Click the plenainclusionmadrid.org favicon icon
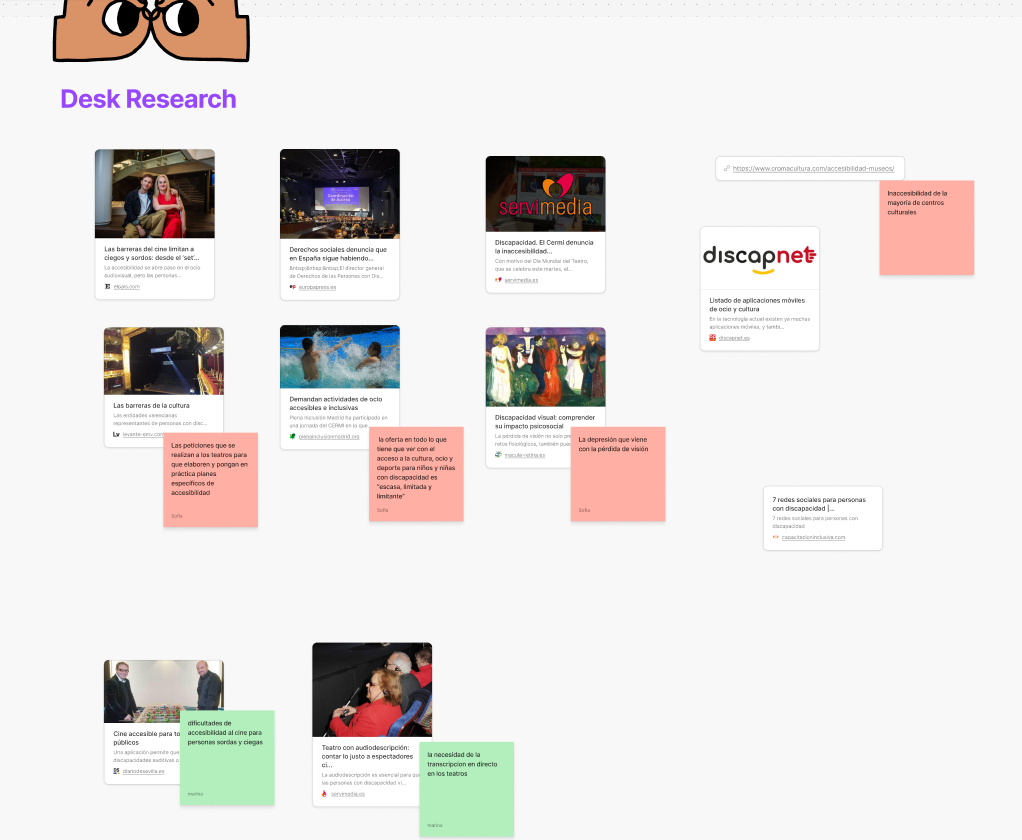This screenshot has width=1022, height=840. (x=293, y=436)
